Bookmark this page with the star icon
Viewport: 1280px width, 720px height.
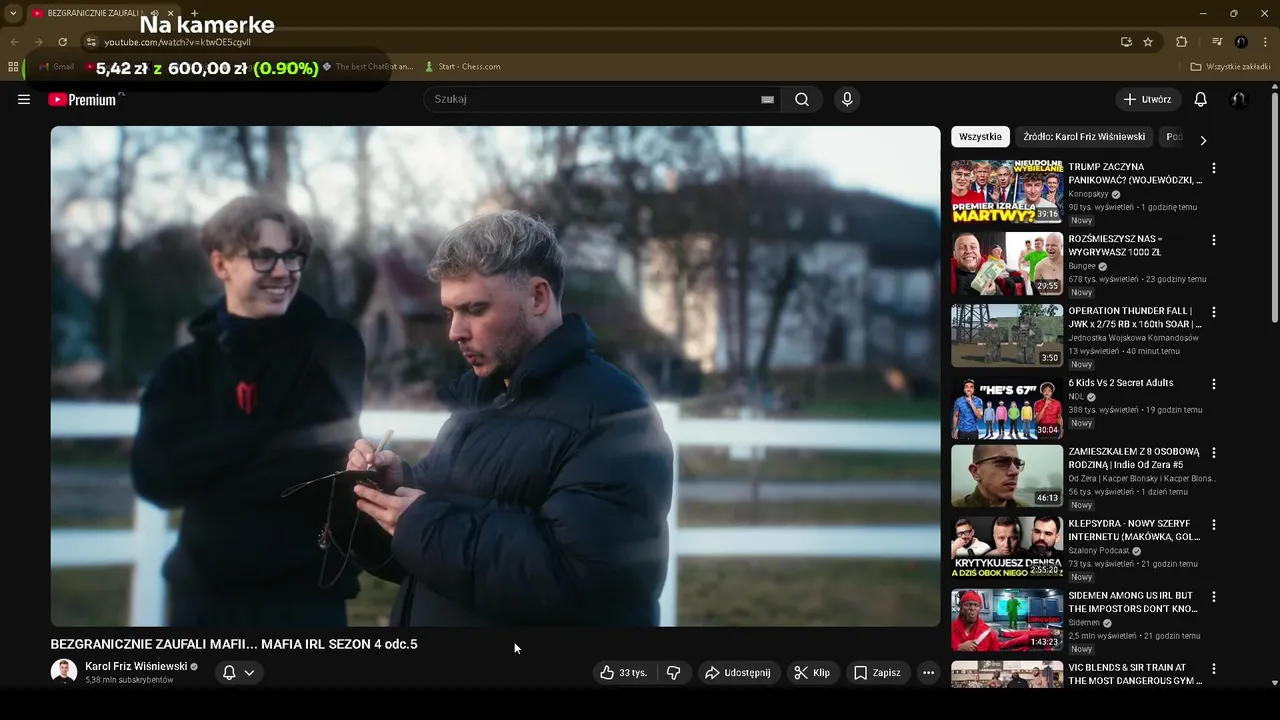[x=1148, y=42]
